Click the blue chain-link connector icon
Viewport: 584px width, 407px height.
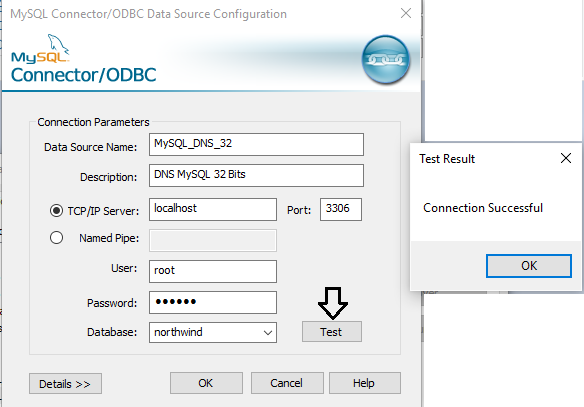(385, 60)
